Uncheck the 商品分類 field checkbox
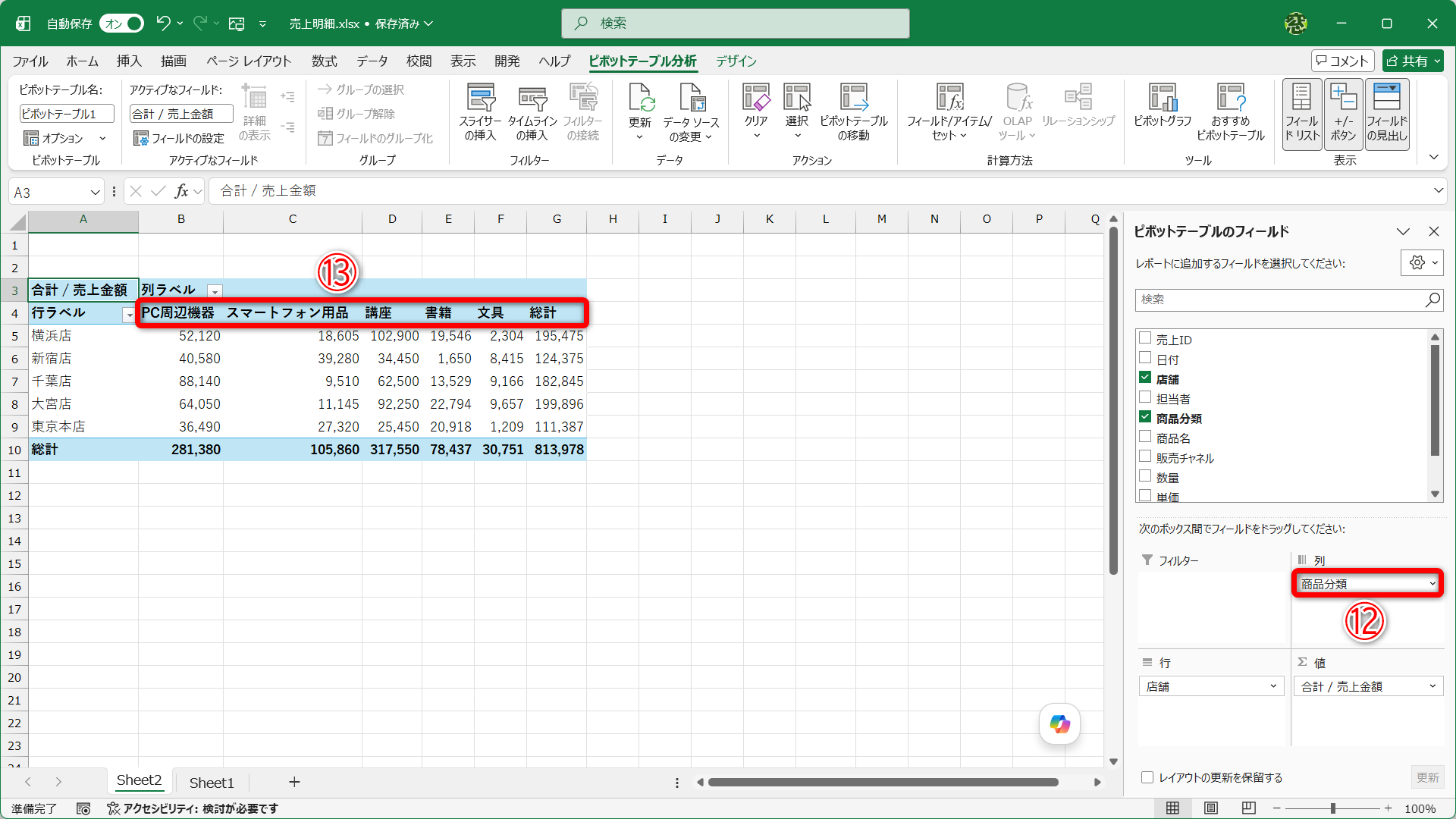The width and height of the screenshot is (1456, 819). (1145, 417)
